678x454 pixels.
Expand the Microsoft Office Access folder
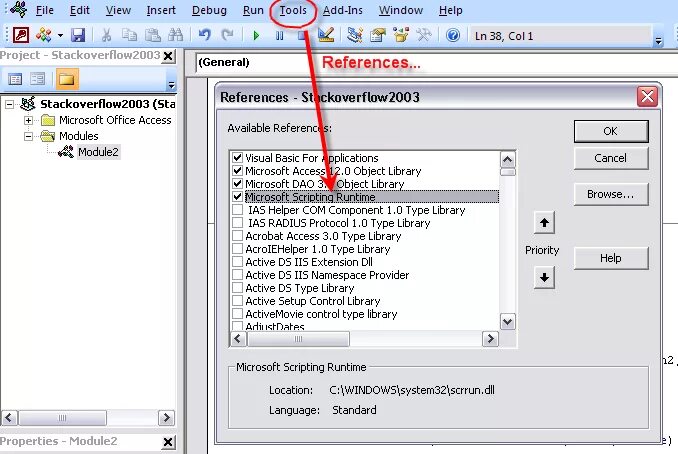28,120
